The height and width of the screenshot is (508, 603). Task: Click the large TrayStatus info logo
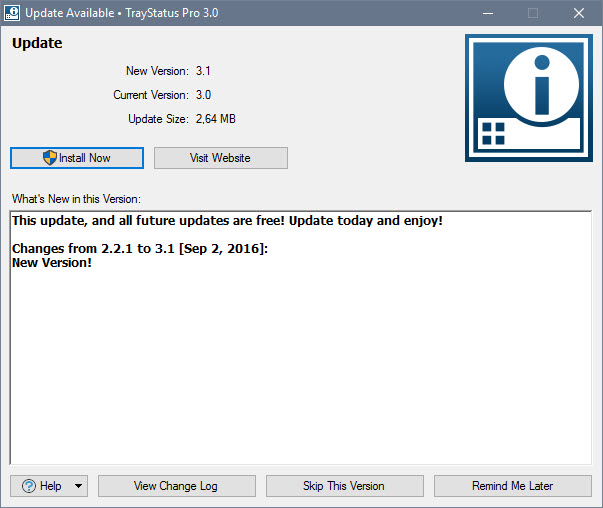pos(529,98)
